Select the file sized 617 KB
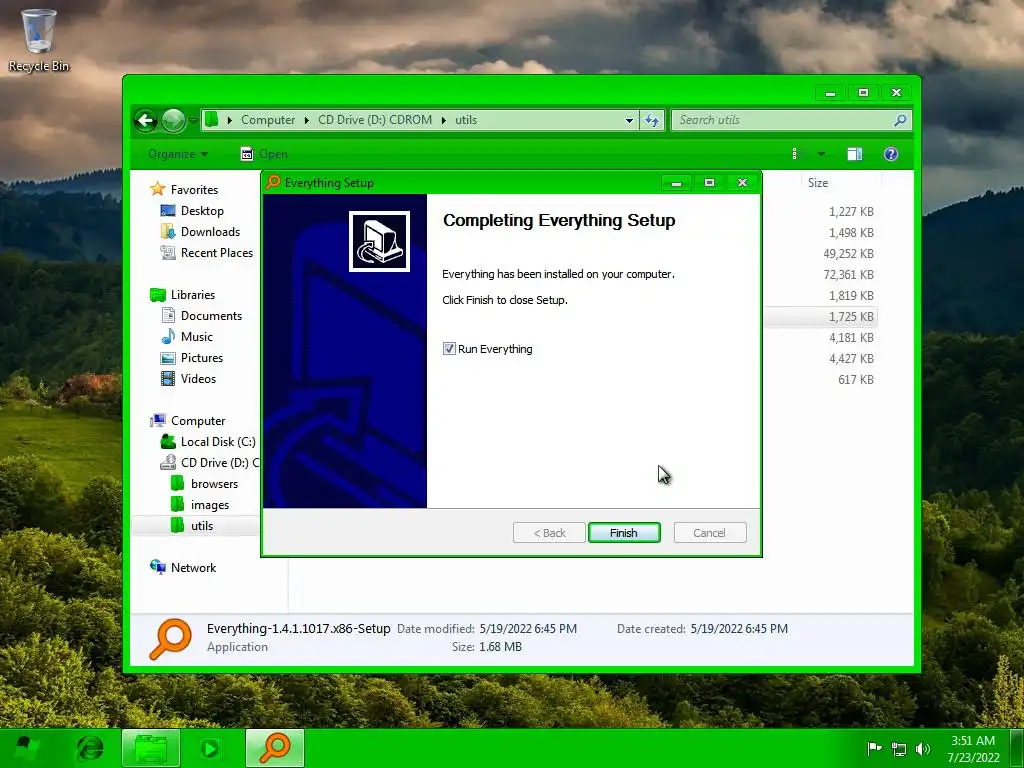Screen dimensions: 1024x768 coord(856,379)
